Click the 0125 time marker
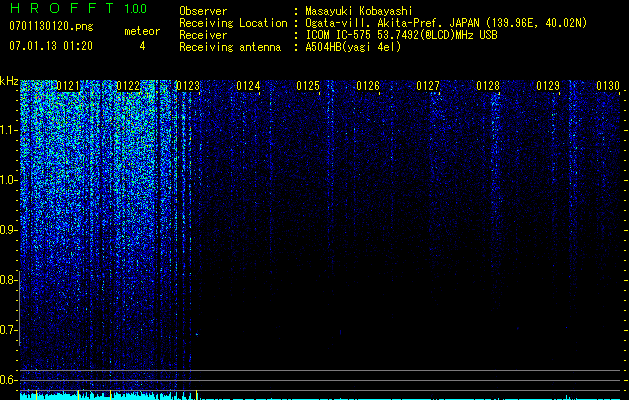The height and width of the screenshot is (400, 629). 308,86
